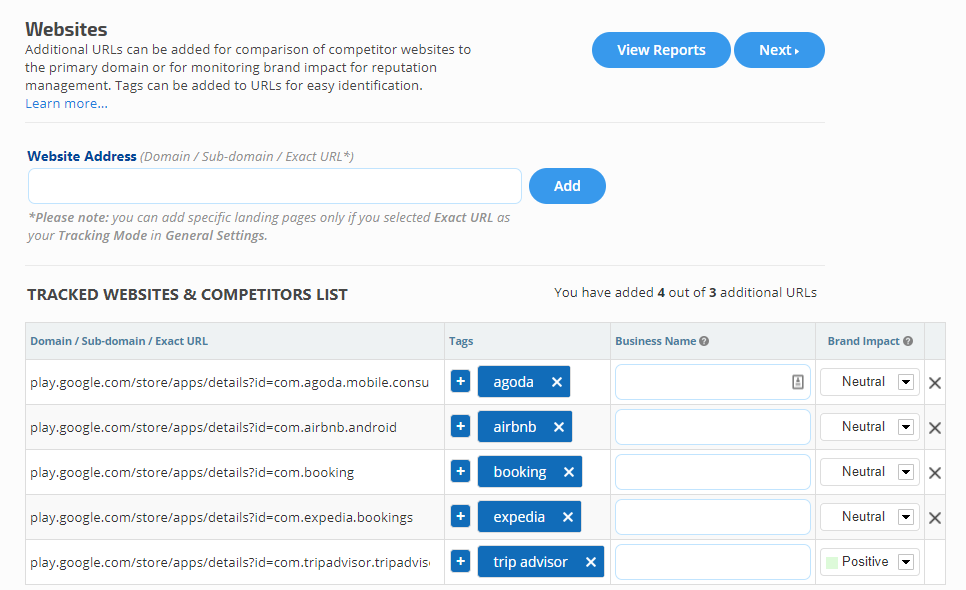
Task: Open the Learn more link
Action: tap(66, 104)
